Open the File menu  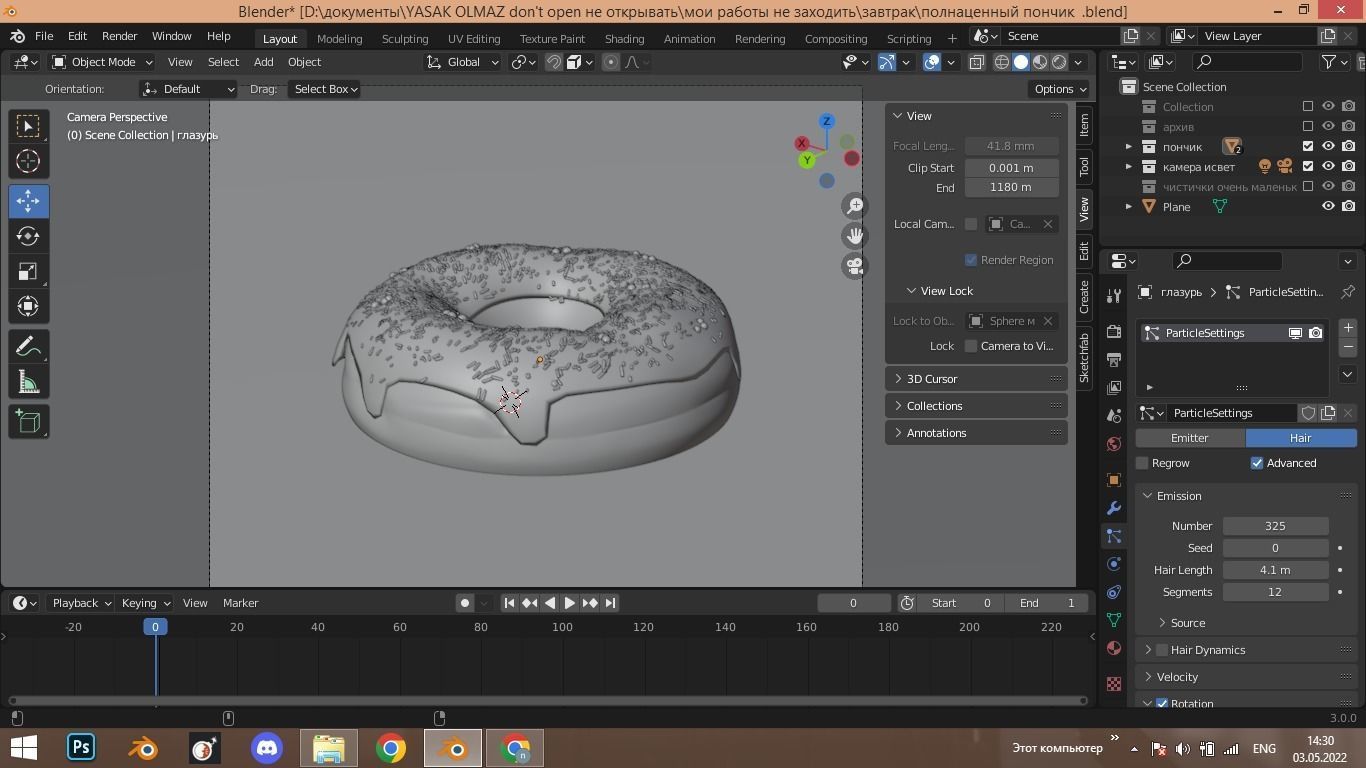(44, 36)
